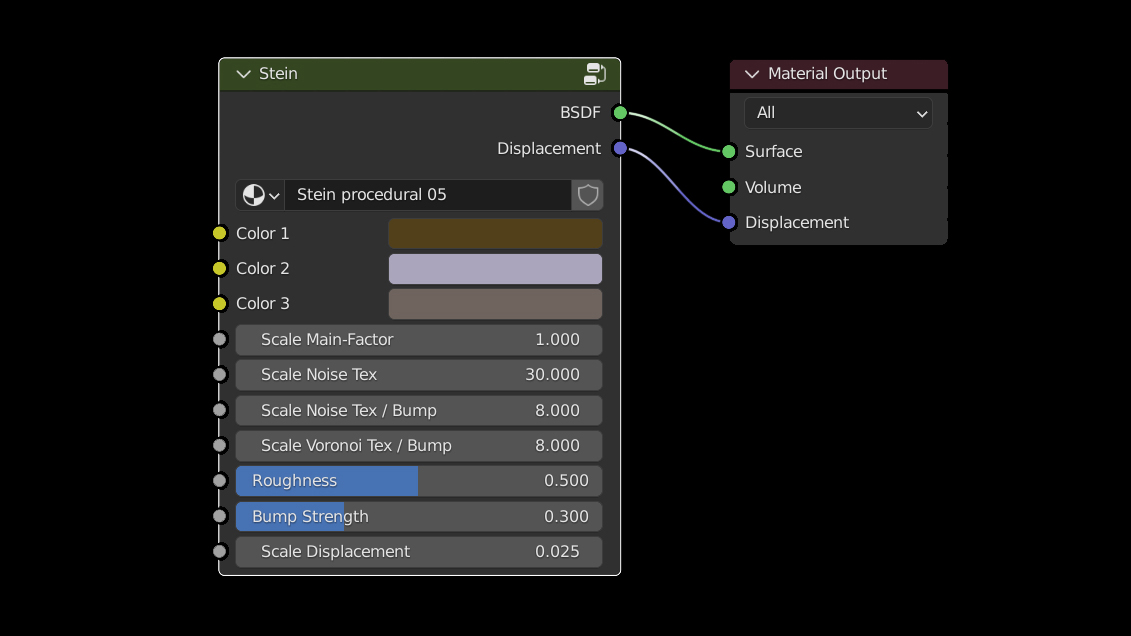Open the Color 3 swatch
Viewport: 1131px width, 636px height.
pyautogui.click(x=495, y=304)
